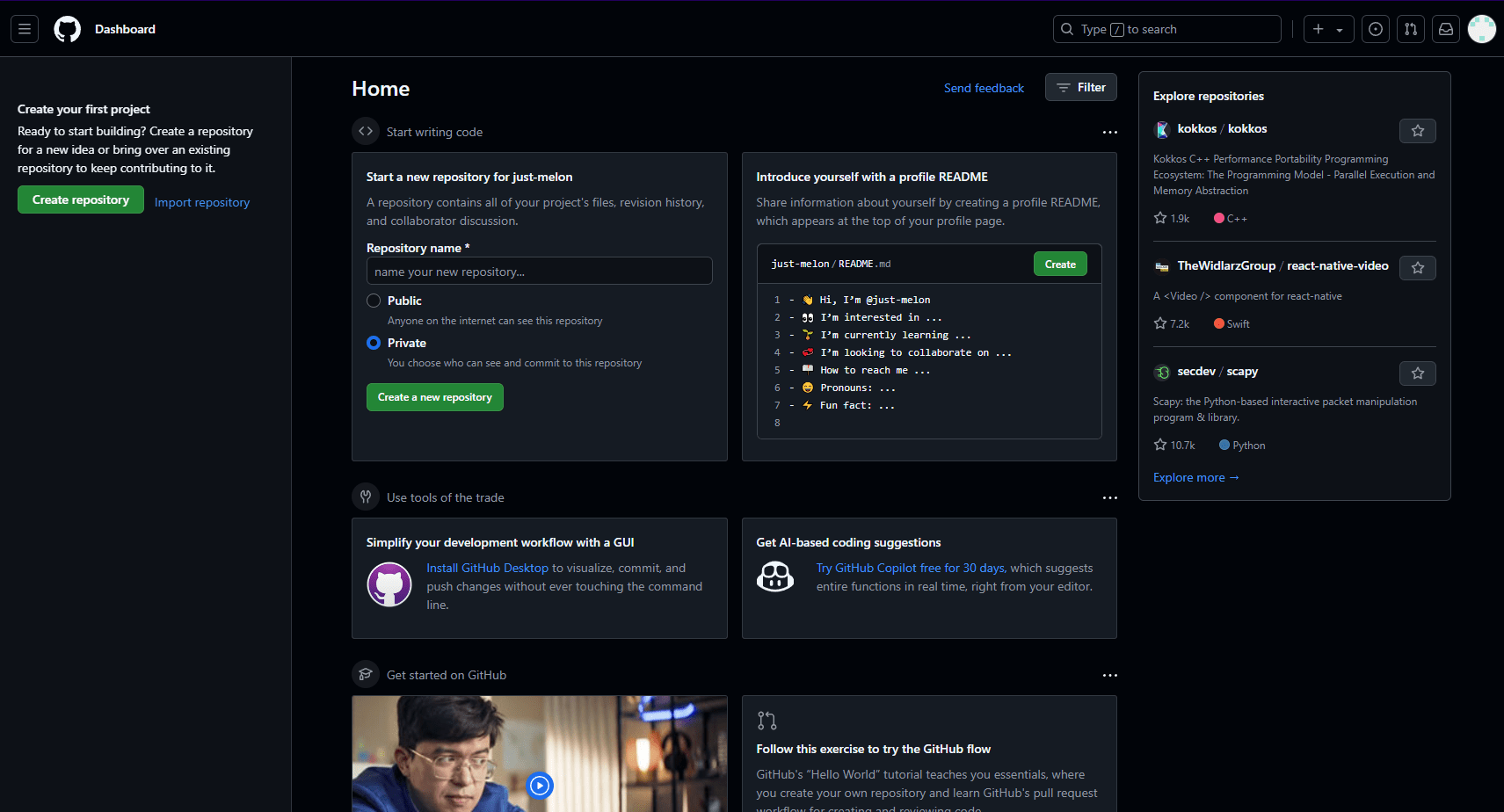Click the pull request icon above GitHub flow exercise
Image resolution: width=1504 pixels, height=812 pixels.
(767, 721)
